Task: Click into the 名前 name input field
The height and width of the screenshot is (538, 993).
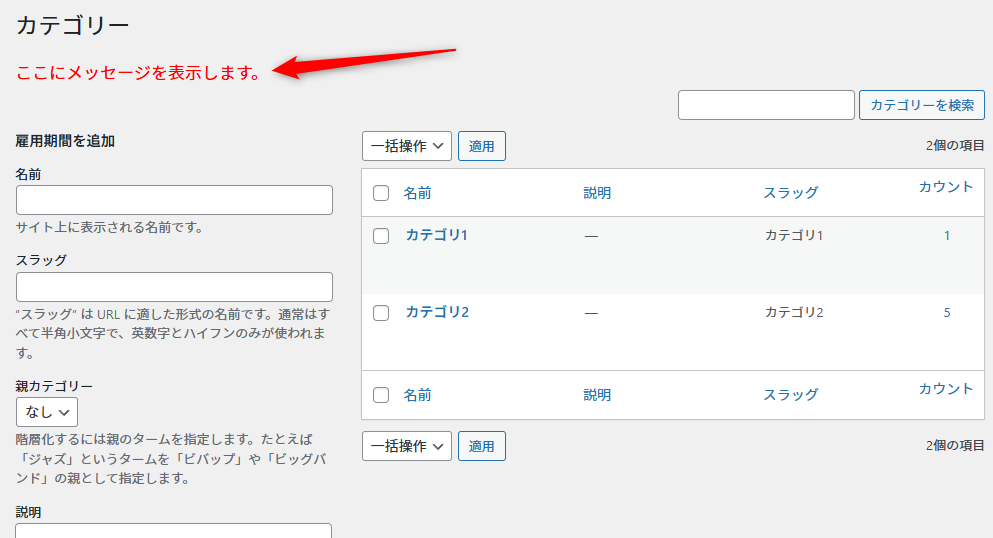Action: (174, 200)
